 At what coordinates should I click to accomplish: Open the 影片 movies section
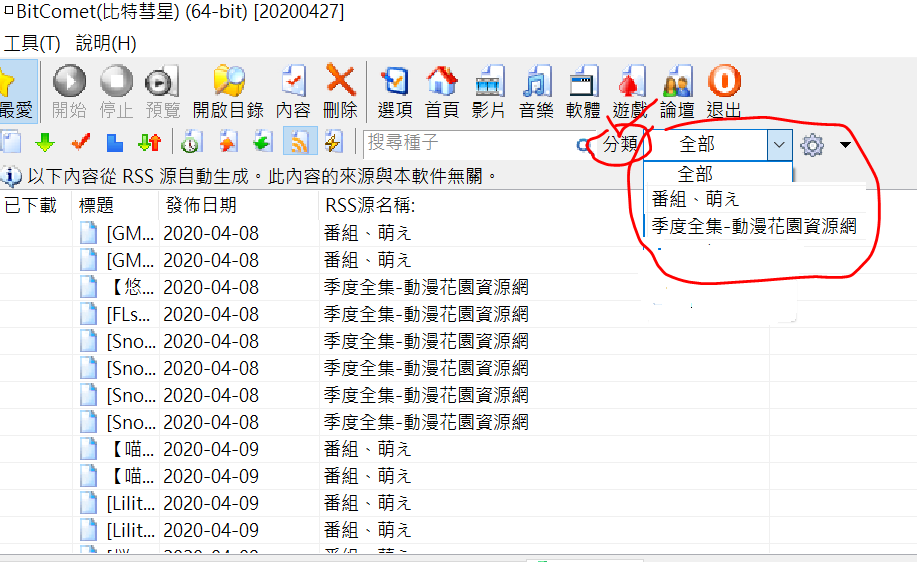pos(489,91)
